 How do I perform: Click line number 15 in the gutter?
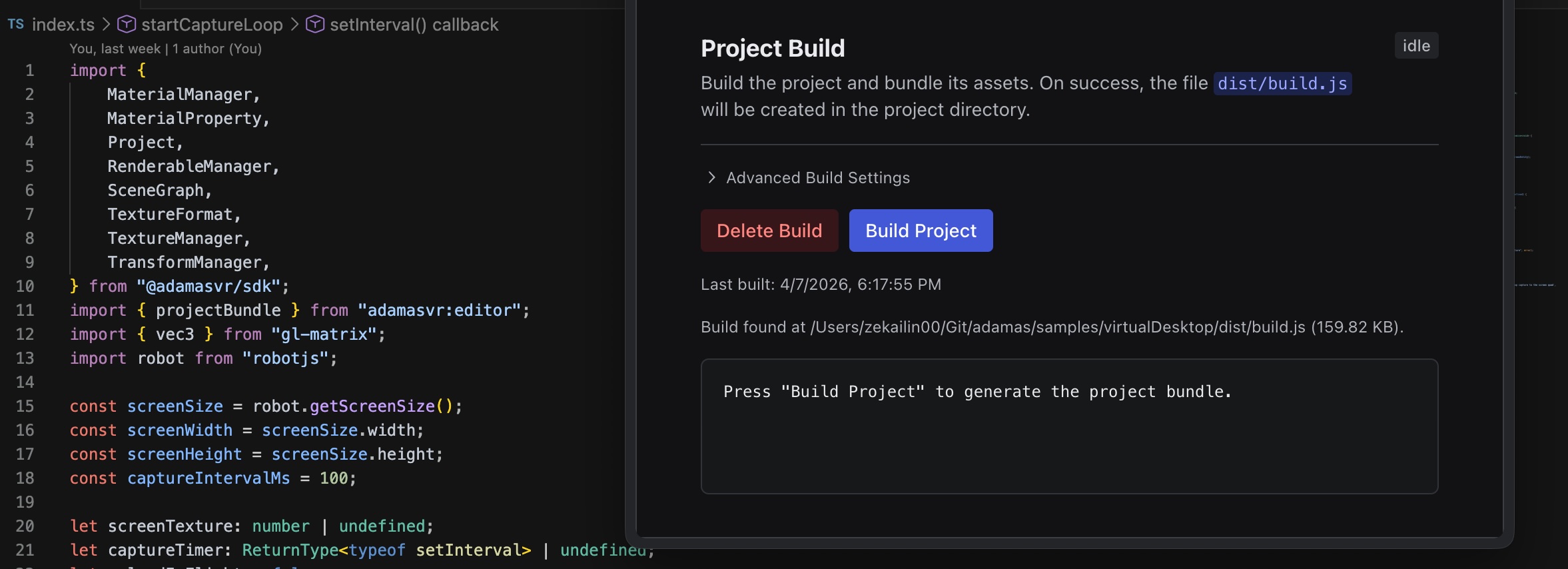(x=25, y=406)
